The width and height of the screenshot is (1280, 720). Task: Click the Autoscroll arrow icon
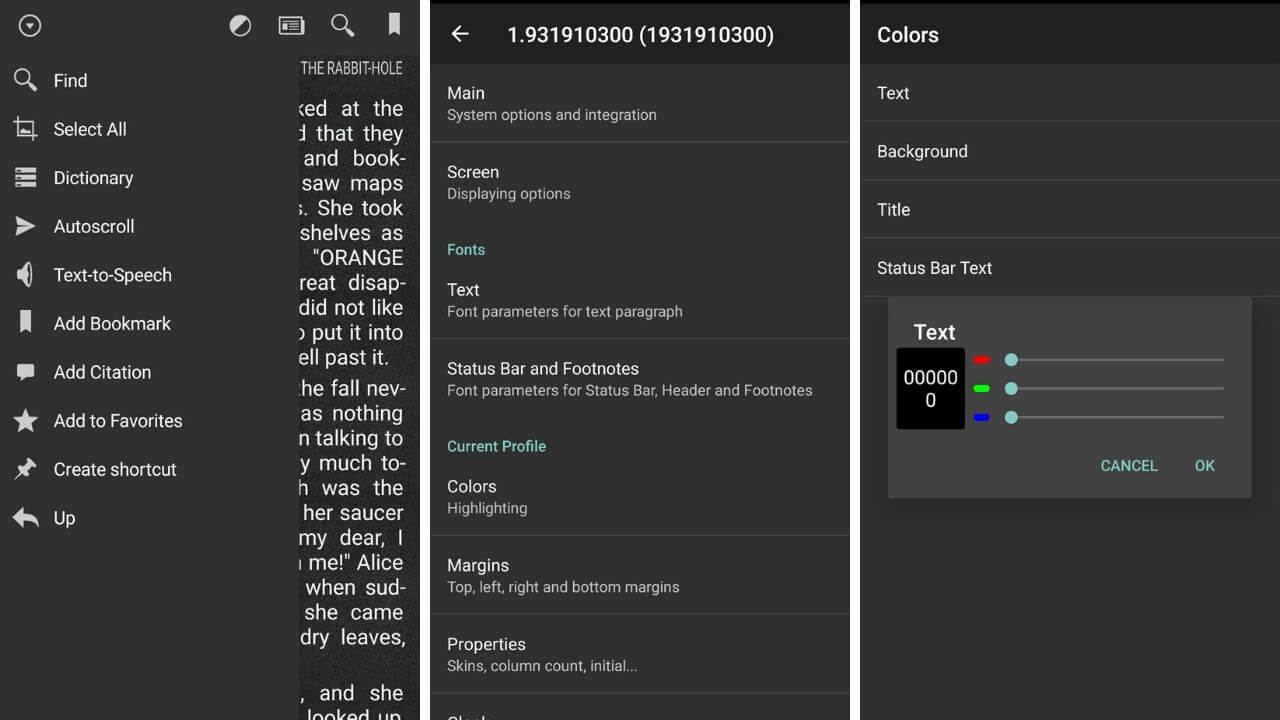point(25,226)
